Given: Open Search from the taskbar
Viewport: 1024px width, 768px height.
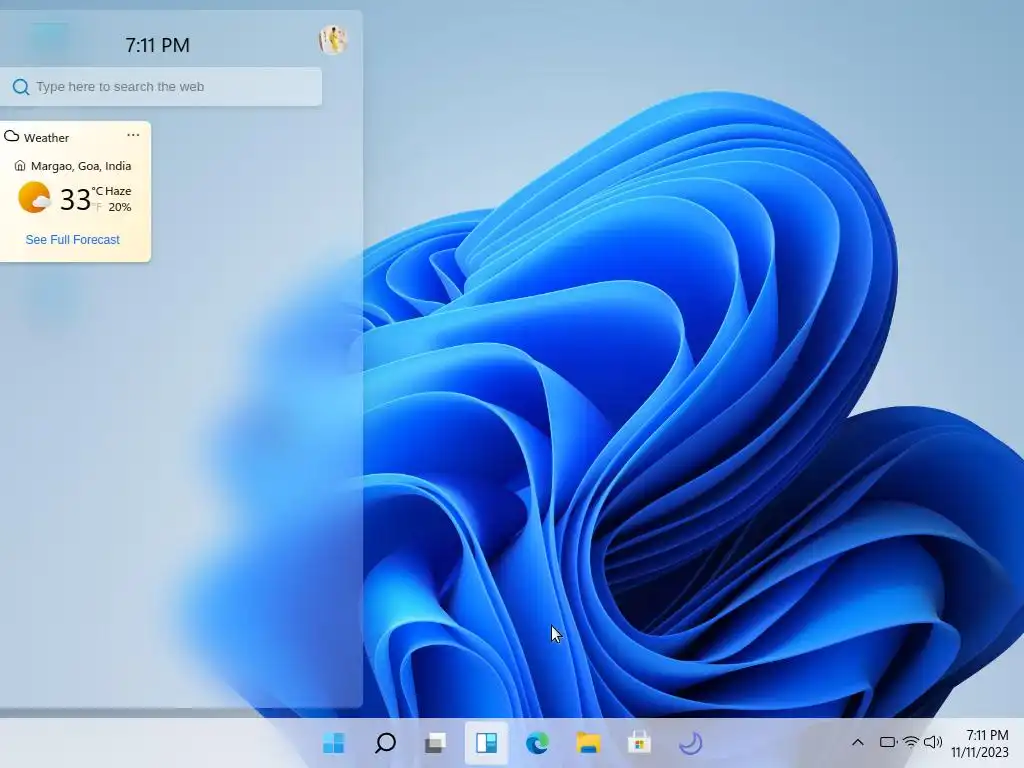Looking at the screenshot, I should (385, 743).
